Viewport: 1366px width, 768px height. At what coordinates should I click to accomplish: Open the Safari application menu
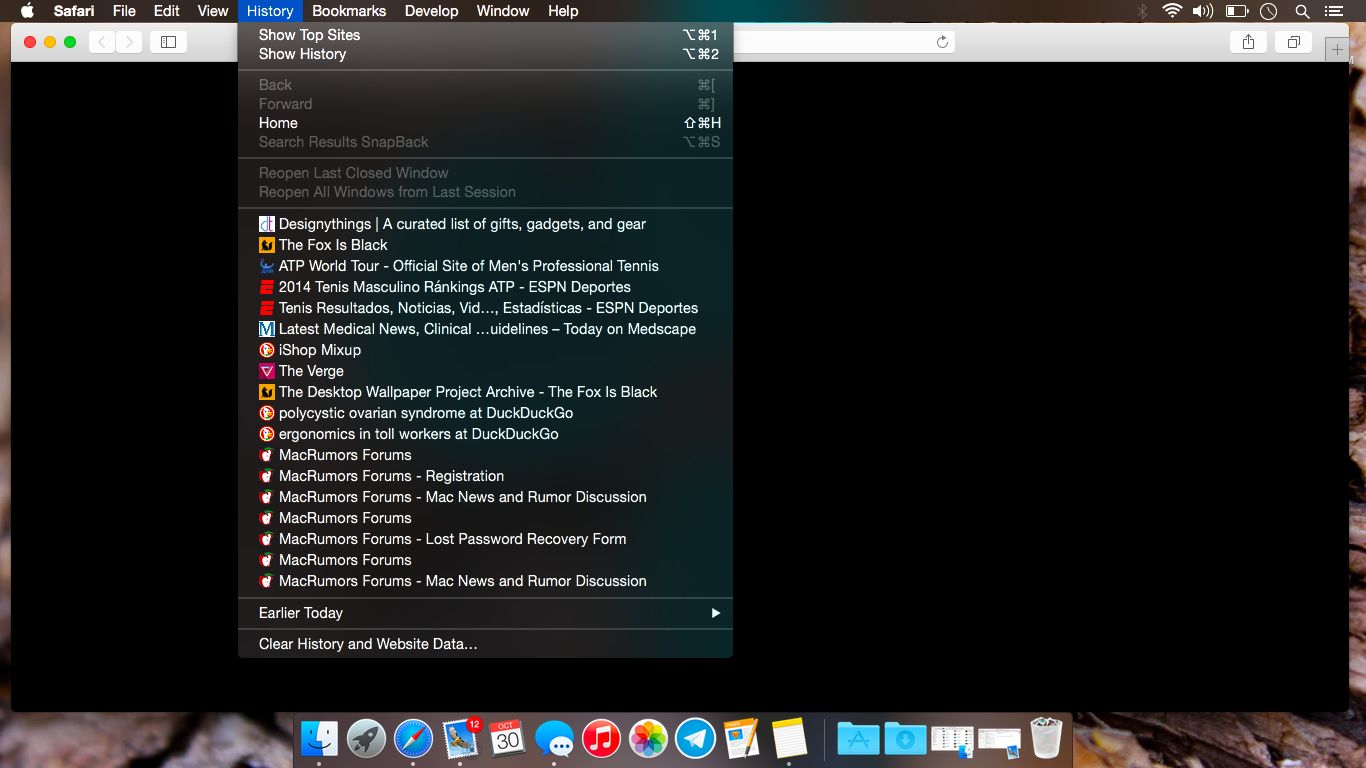(x=74, y=11)
